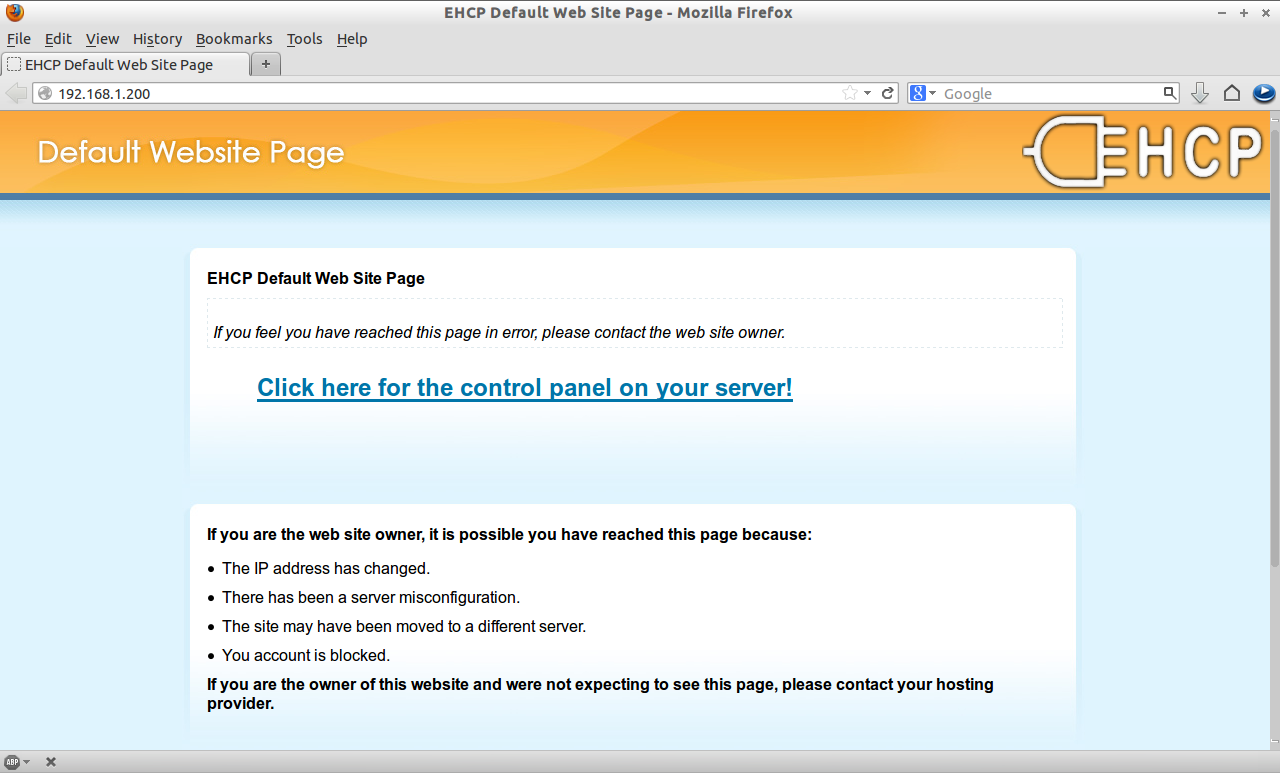This screenshot has width=1280, height=774.
Task: Open the Bookmarks menu
Action: coord(234,39)
